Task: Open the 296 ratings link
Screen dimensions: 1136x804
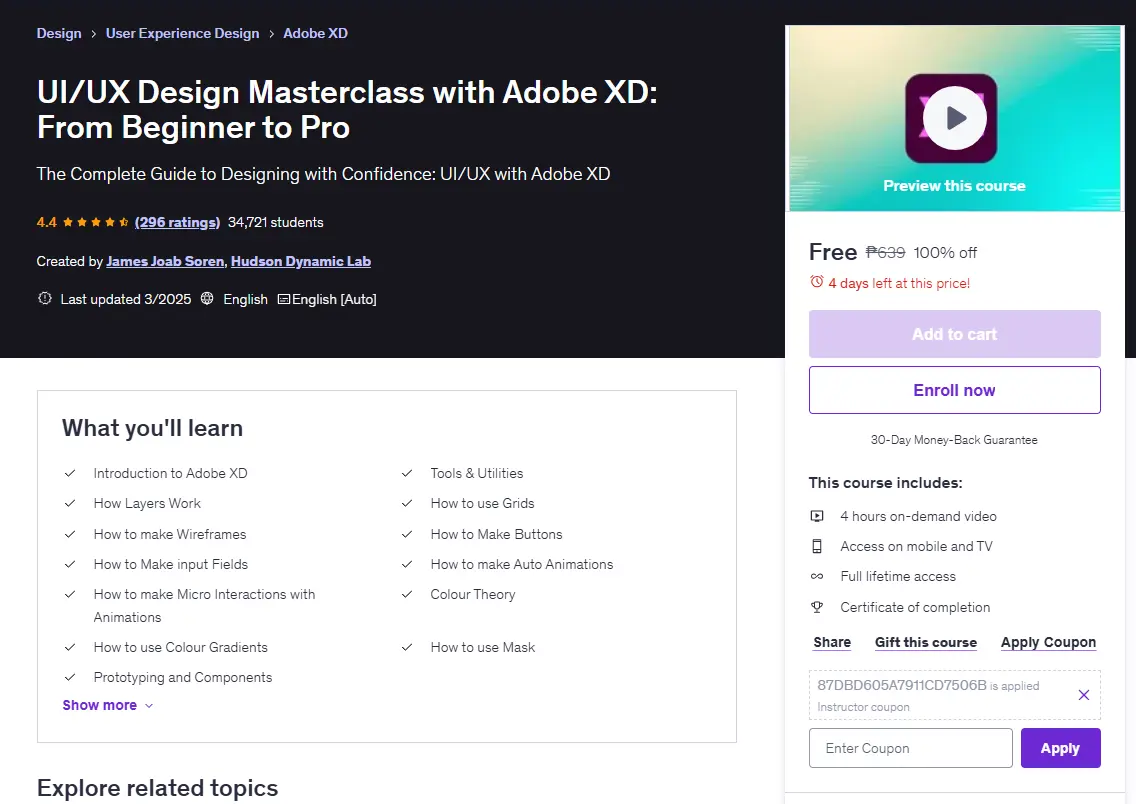Action: (178, 222)
